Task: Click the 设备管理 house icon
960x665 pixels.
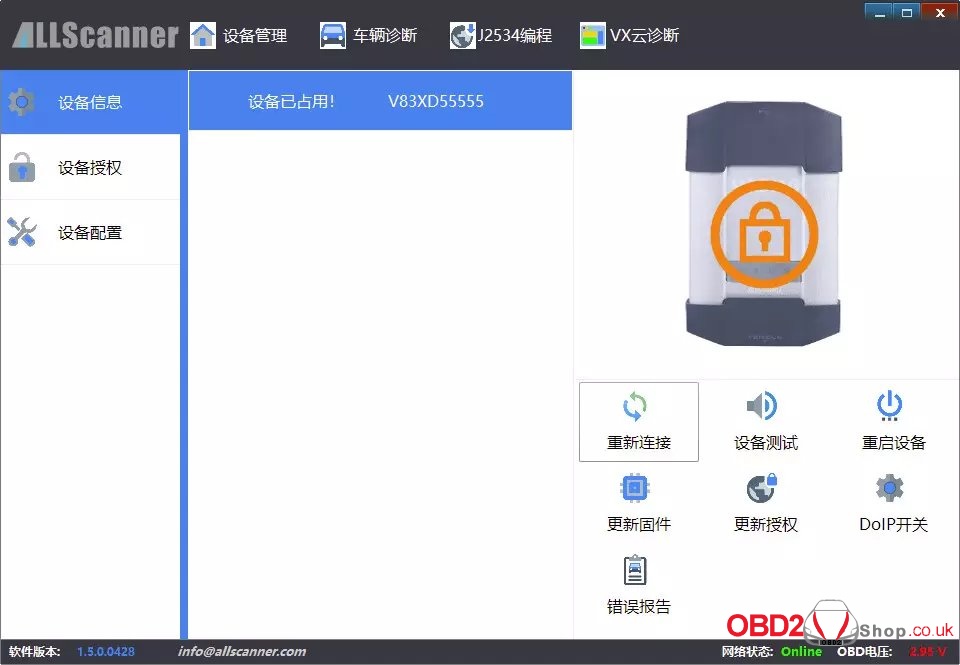Action: click(x=203, y=36)
